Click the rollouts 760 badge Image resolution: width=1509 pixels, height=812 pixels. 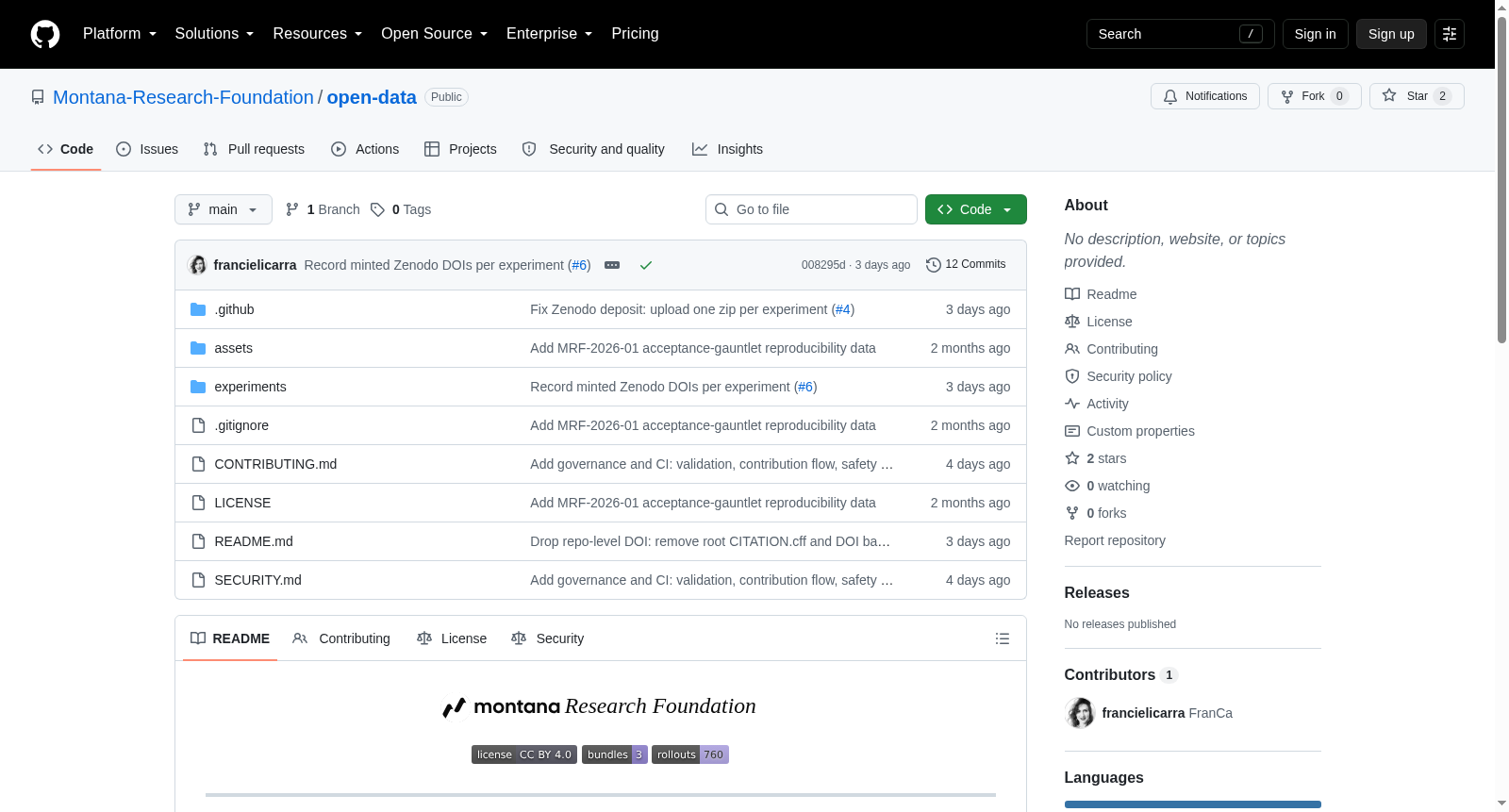pyautogui.click(x=690, y=754)
